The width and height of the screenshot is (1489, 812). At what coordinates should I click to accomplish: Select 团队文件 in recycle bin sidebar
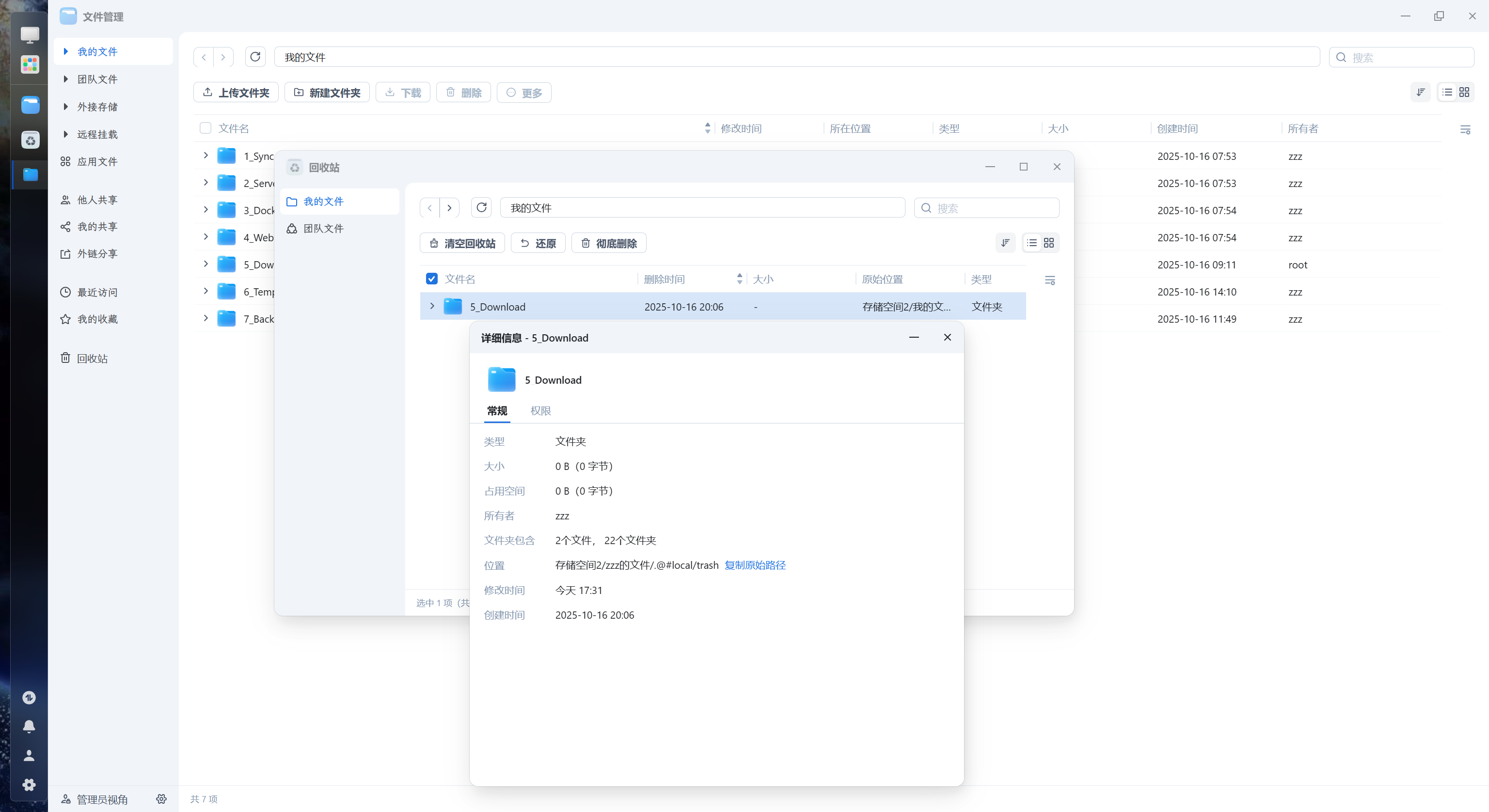click(323, 228)
